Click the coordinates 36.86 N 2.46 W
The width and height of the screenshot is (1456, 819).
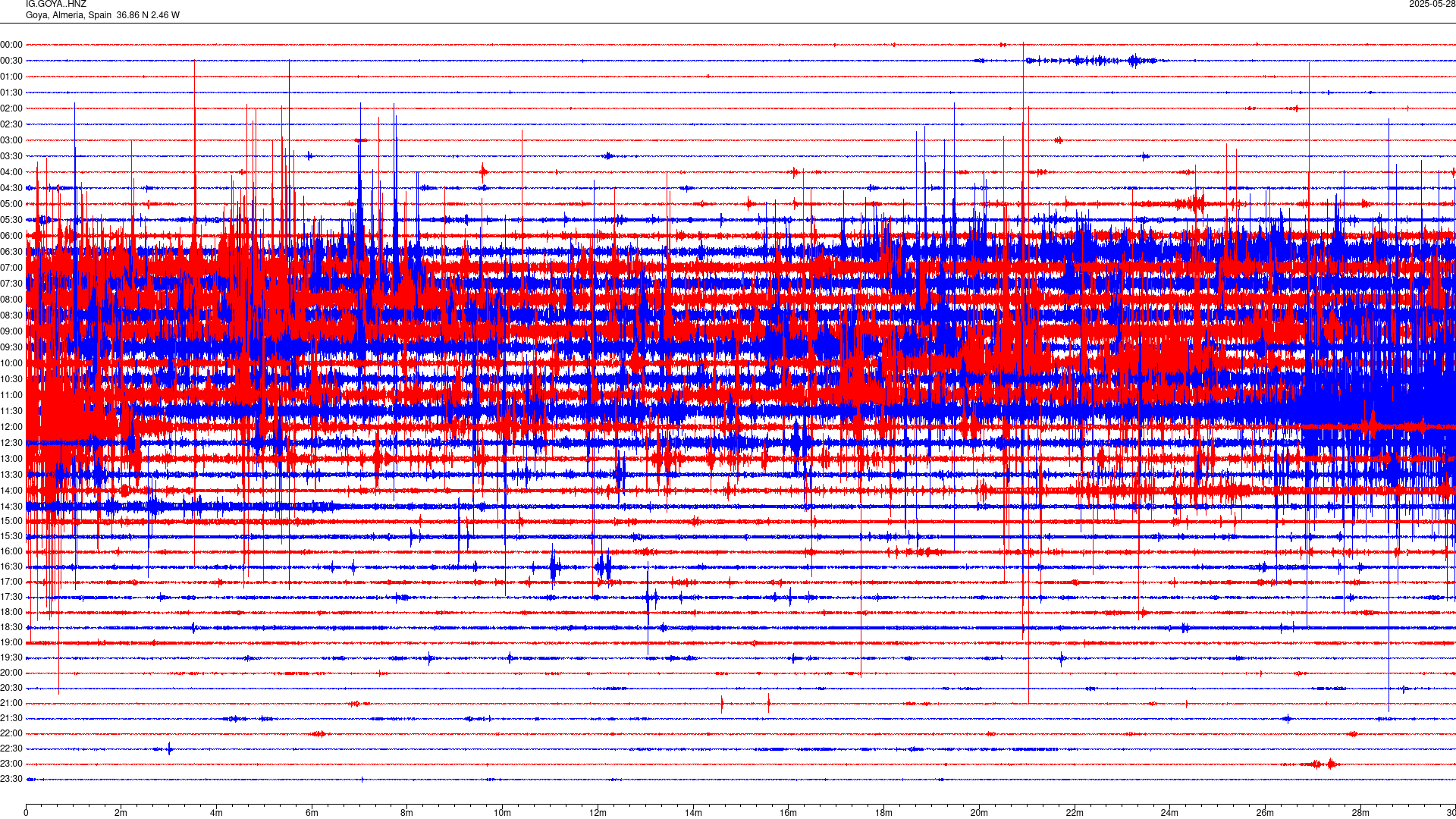(x=148, y=15)
